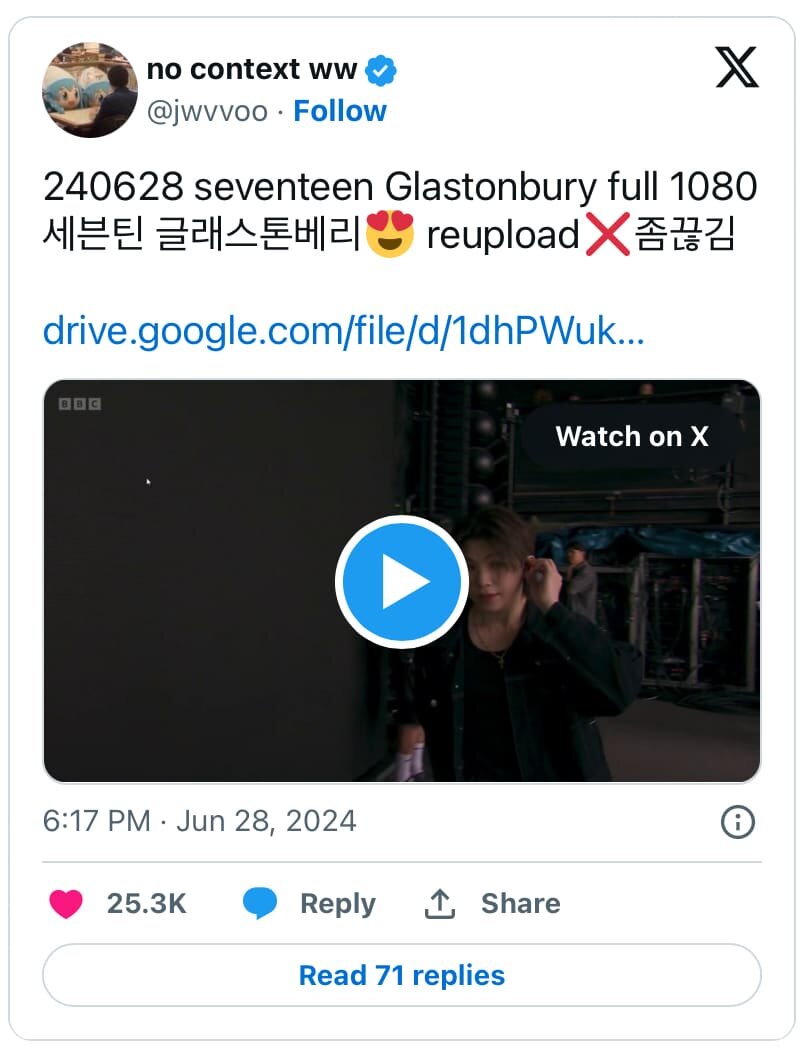807x1051 pixels.
Task: Open the tweet info circle icon
Action: coord(737,822)
